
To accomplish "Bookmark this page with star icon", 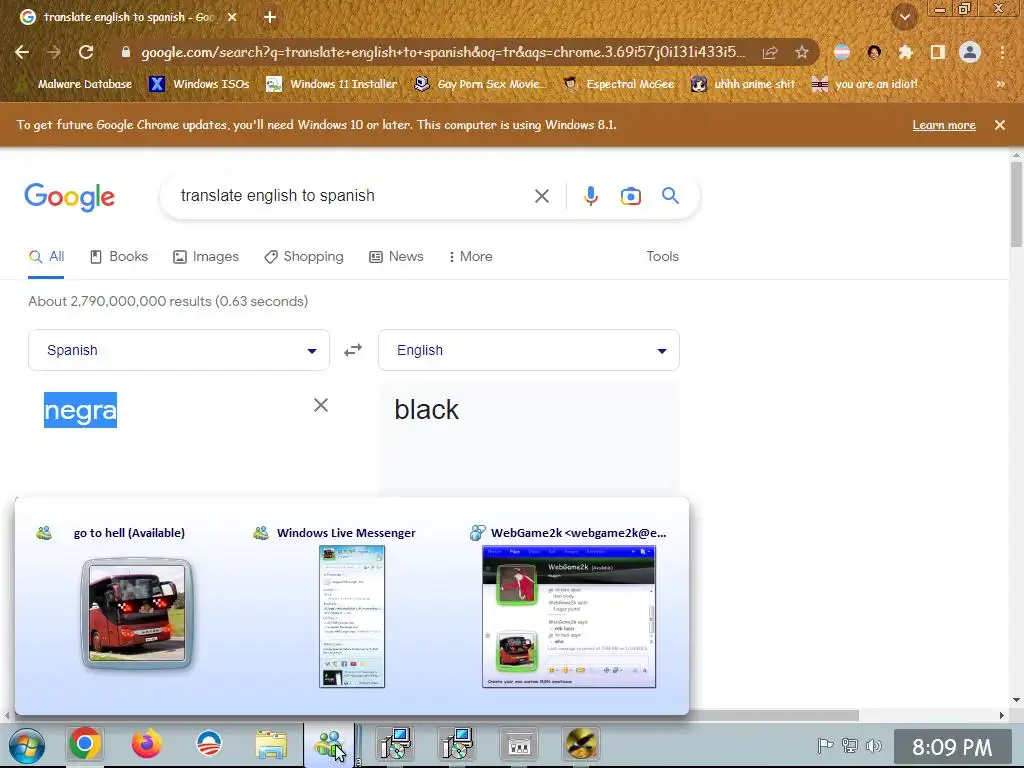I will (802, 52).
